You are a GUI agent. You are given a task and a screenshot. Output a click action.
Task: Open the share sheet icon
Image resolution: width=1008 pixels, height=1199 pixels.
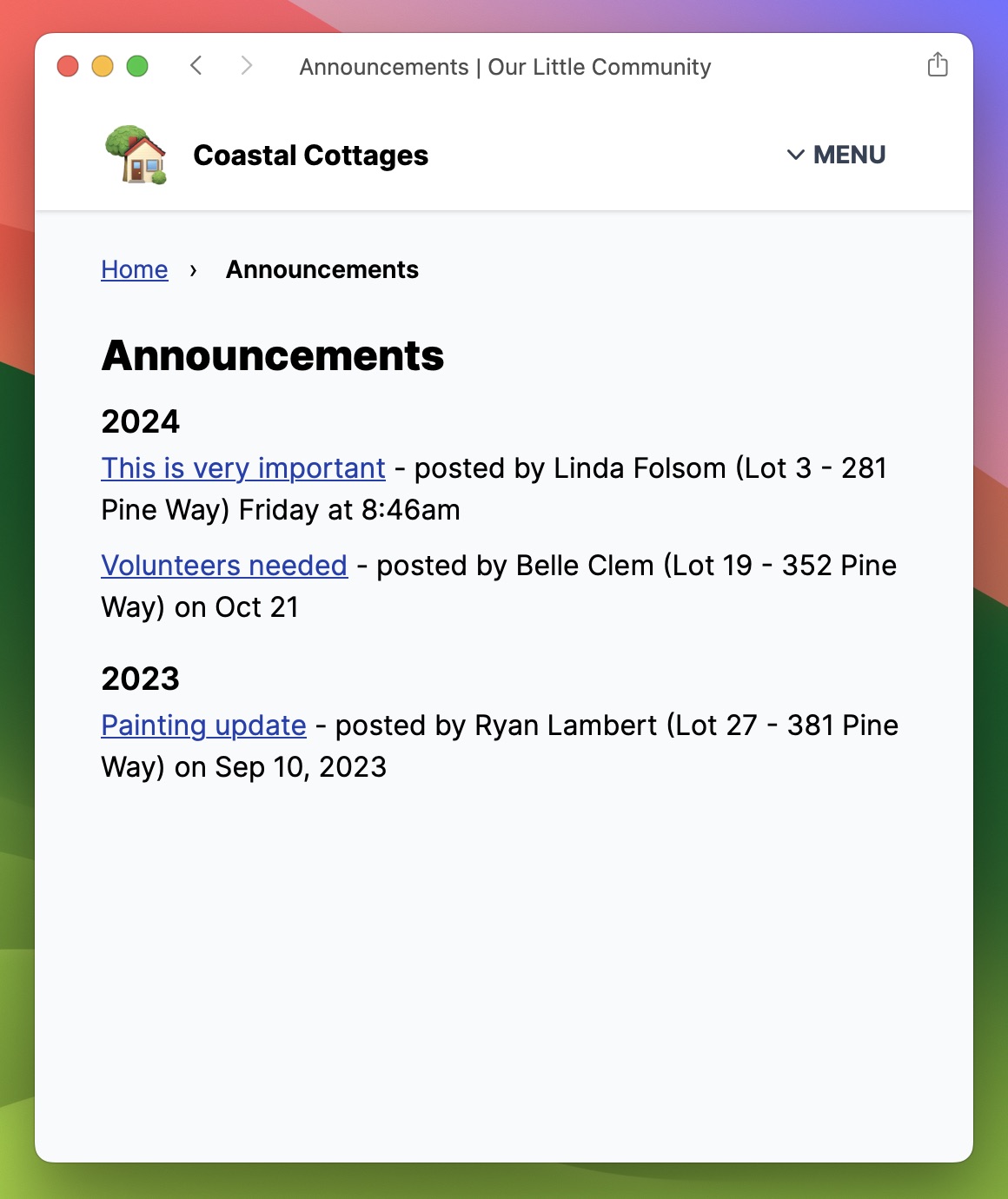(x=938, y=65)
